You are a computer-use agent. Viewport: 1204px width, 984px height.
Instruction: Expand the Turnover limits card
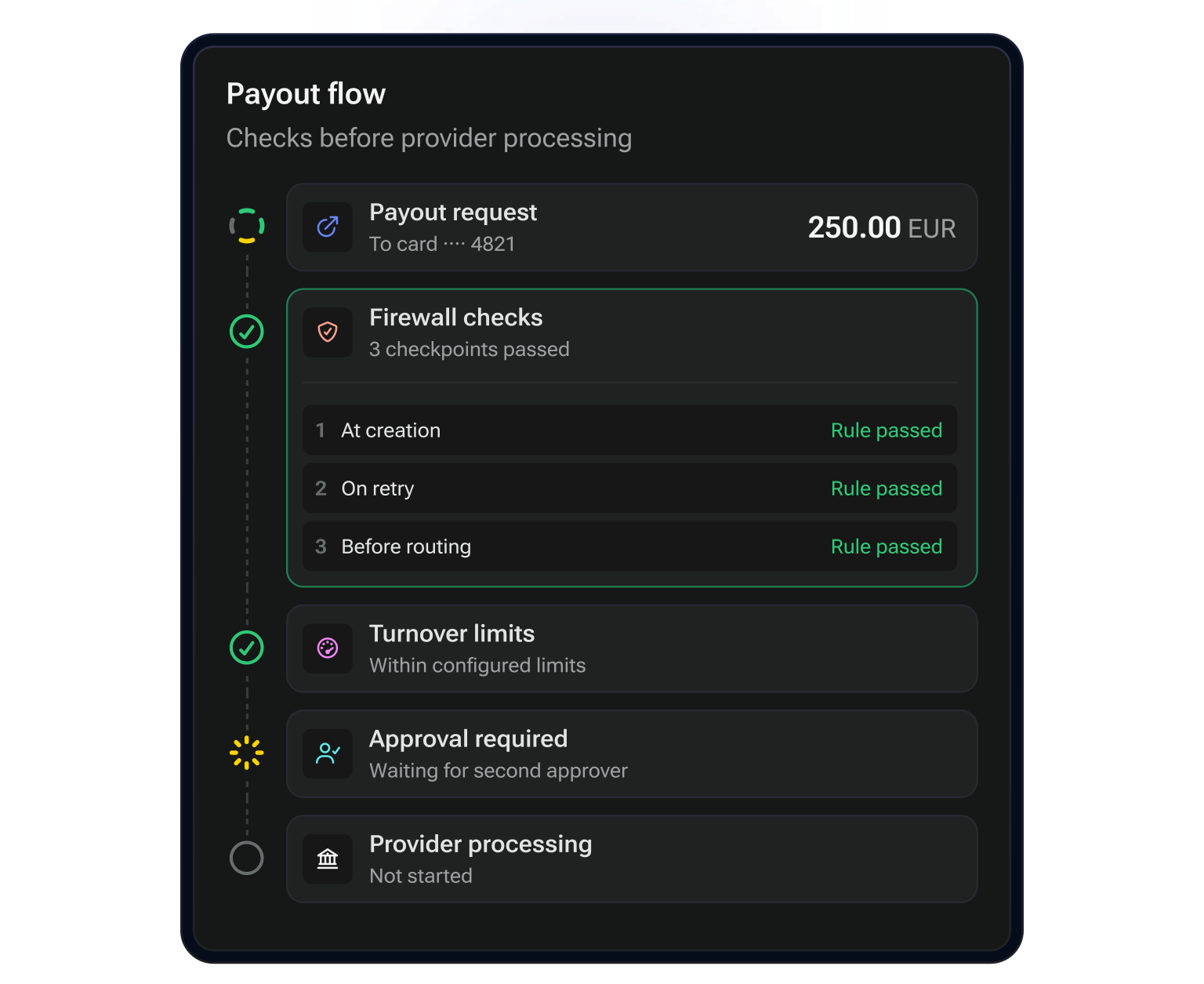coord(632,648)
